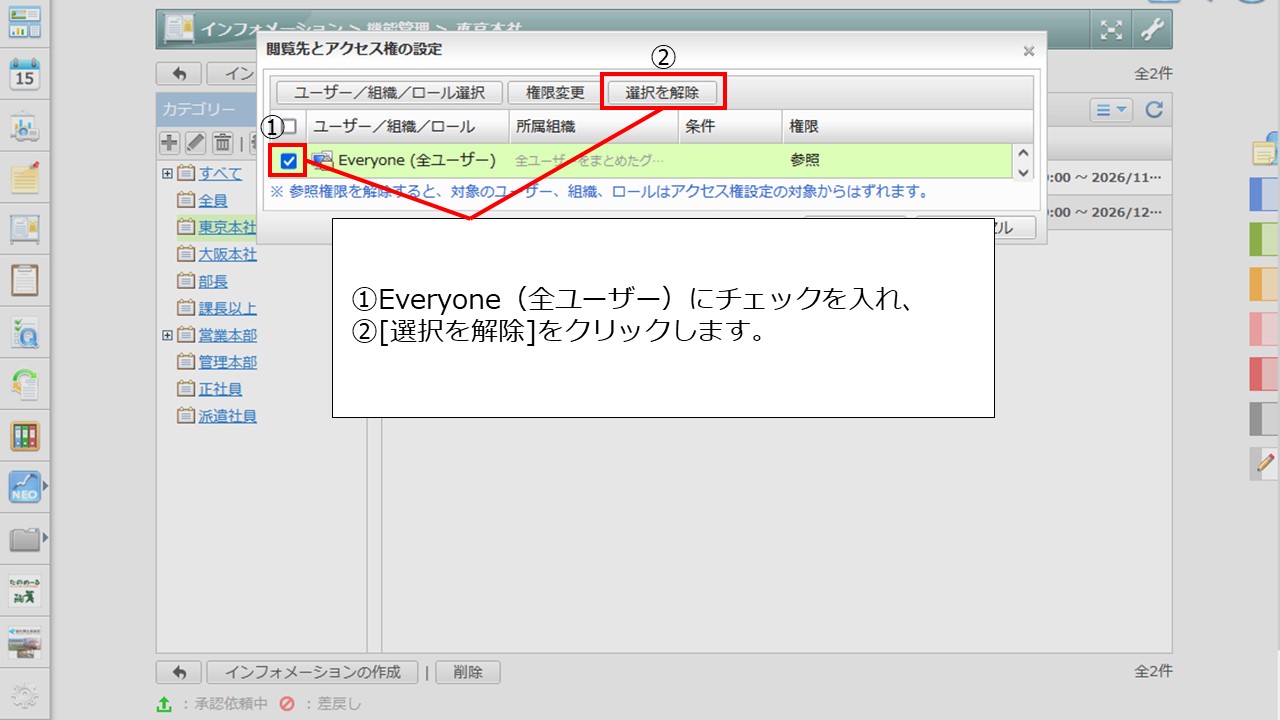Viewport: 1280px width, 720px height.
Task: Pick the blue color tab on right edge
Action: click(1265, 194)
